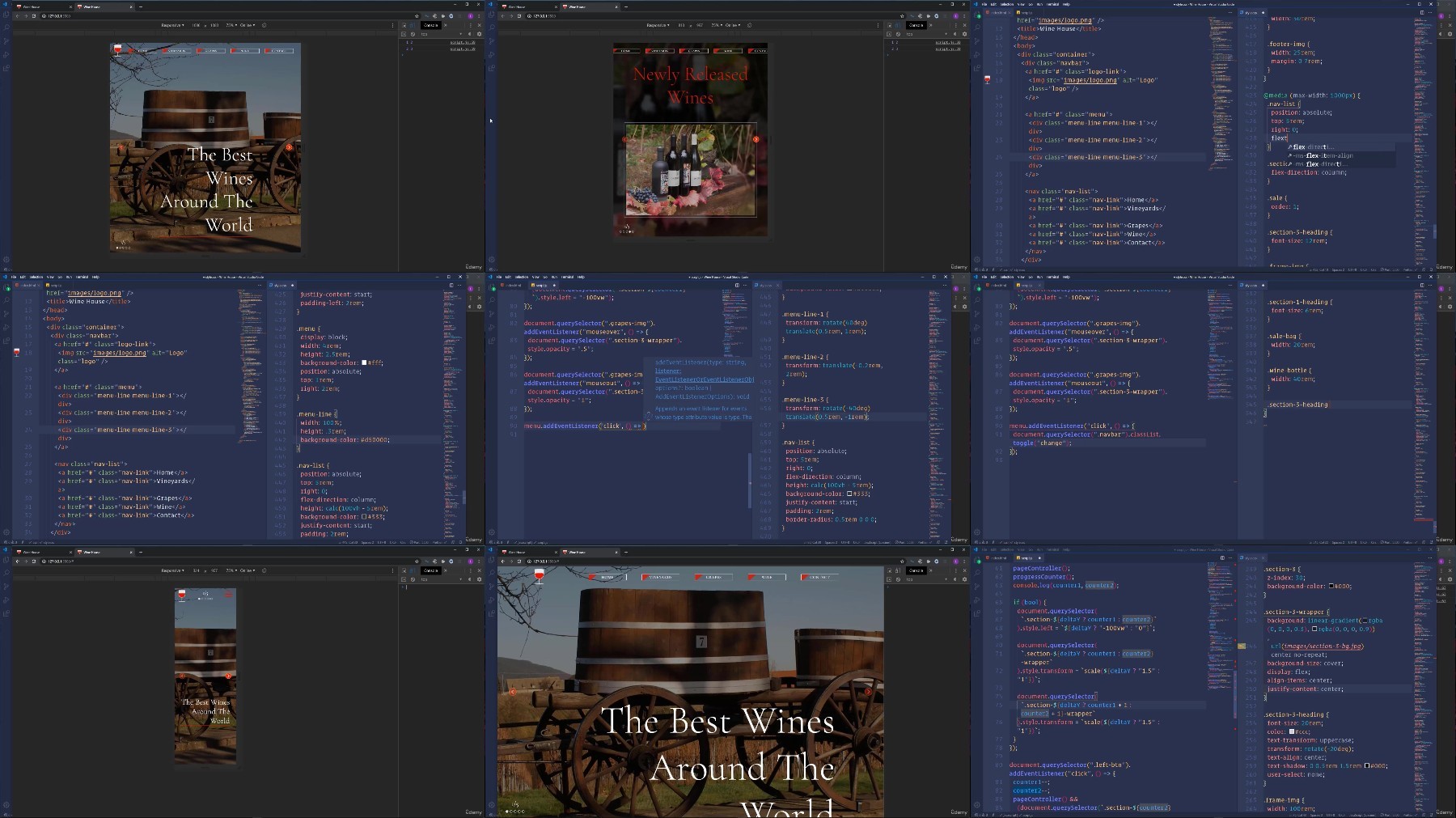The height and width of the screenshot is (818, 1456).
Task: Open Manage gear at sidebar bottom beside tablet-preview browser
Action: (x=6, y=261)
